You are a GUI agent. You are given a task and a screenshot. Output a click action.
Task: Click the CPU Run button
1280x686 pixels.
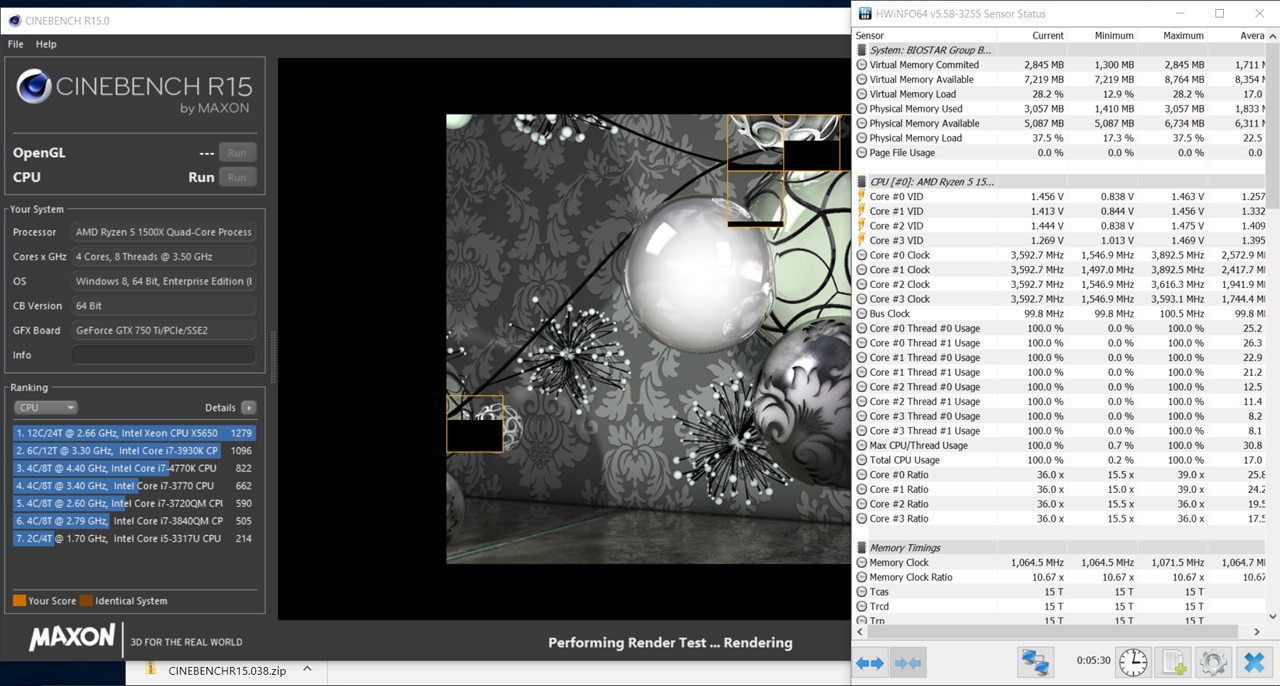coord(237,177)
